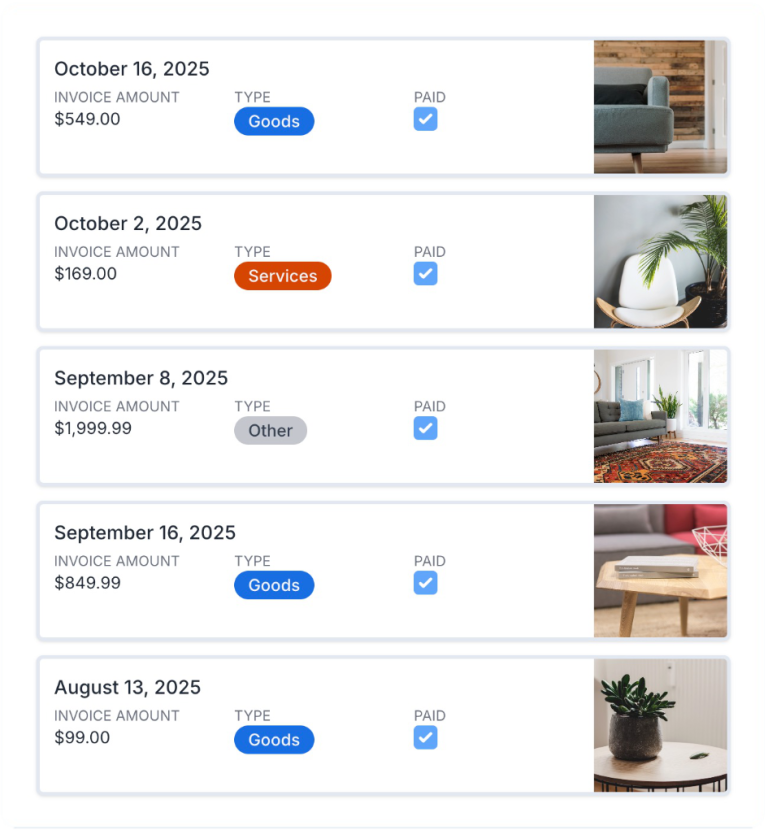The image size is (768, 830).
Task: Click the chair and plant thumbnail
Action: click(x=660, y=260)
